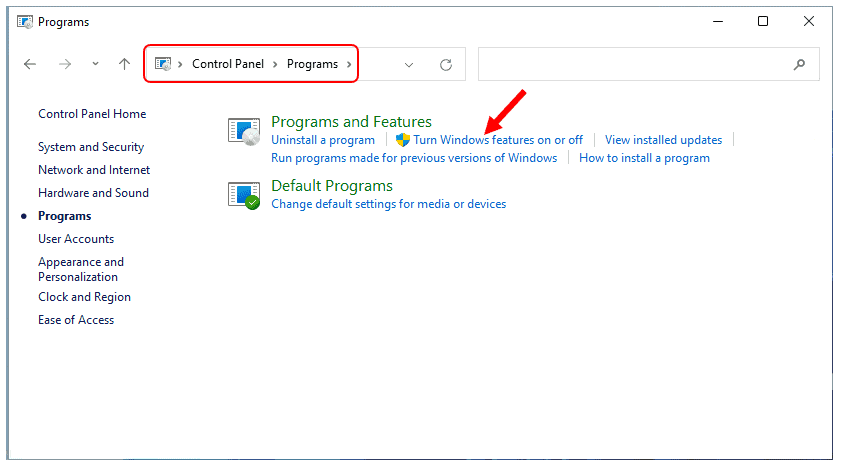843x469 pixels.
Task: Open User Accounts category
Action: pyautogui.click(x=76, y=239)
